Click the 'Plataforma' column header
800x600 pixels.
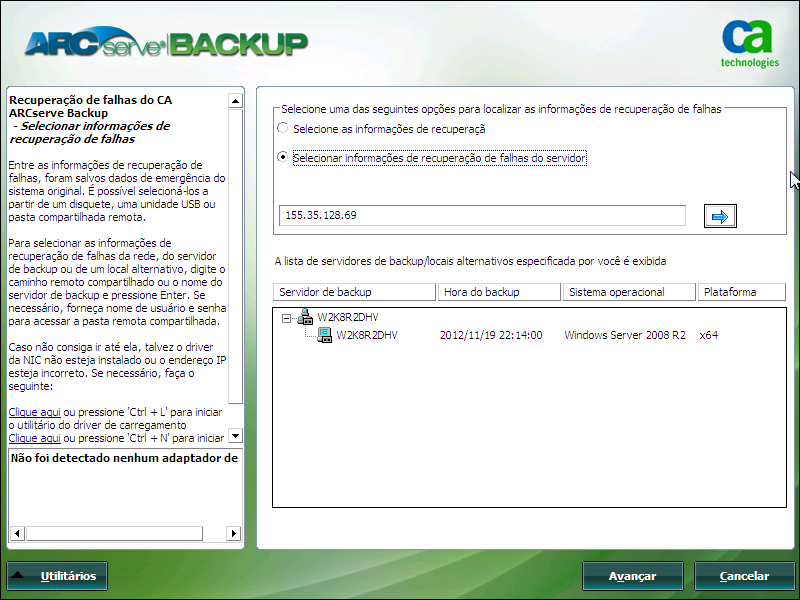(742, 292)
